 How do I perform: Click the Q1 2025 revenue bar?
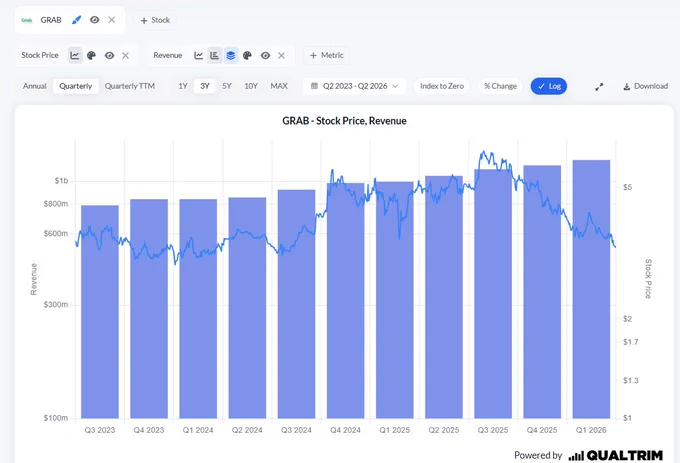(395, 300)
